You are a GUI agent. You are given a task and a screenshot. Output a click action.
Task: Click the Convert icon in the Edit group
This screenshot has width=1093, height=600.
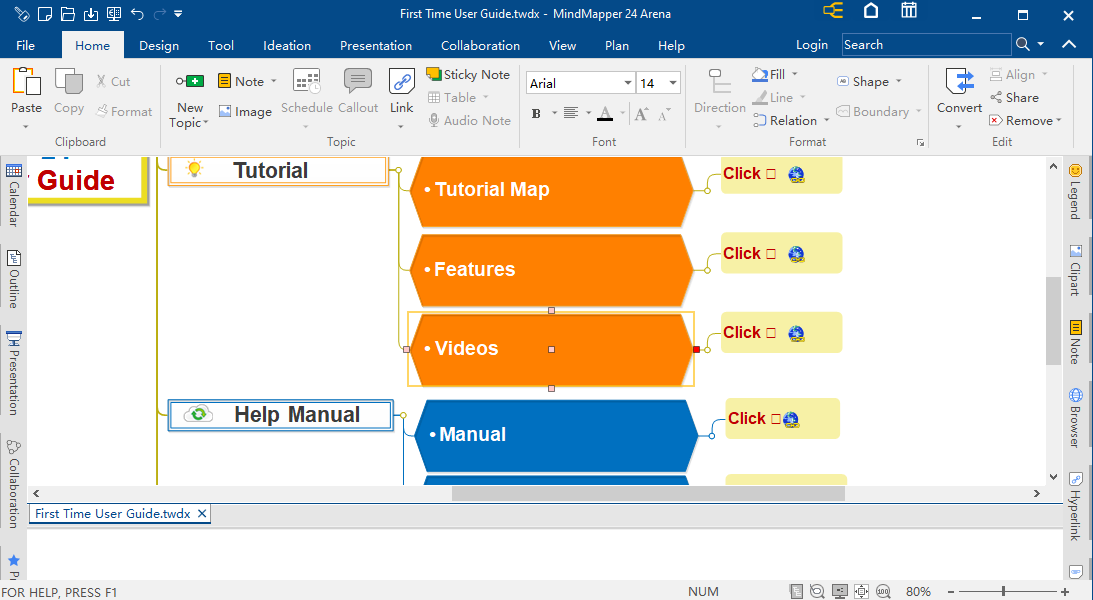point(959,82)
